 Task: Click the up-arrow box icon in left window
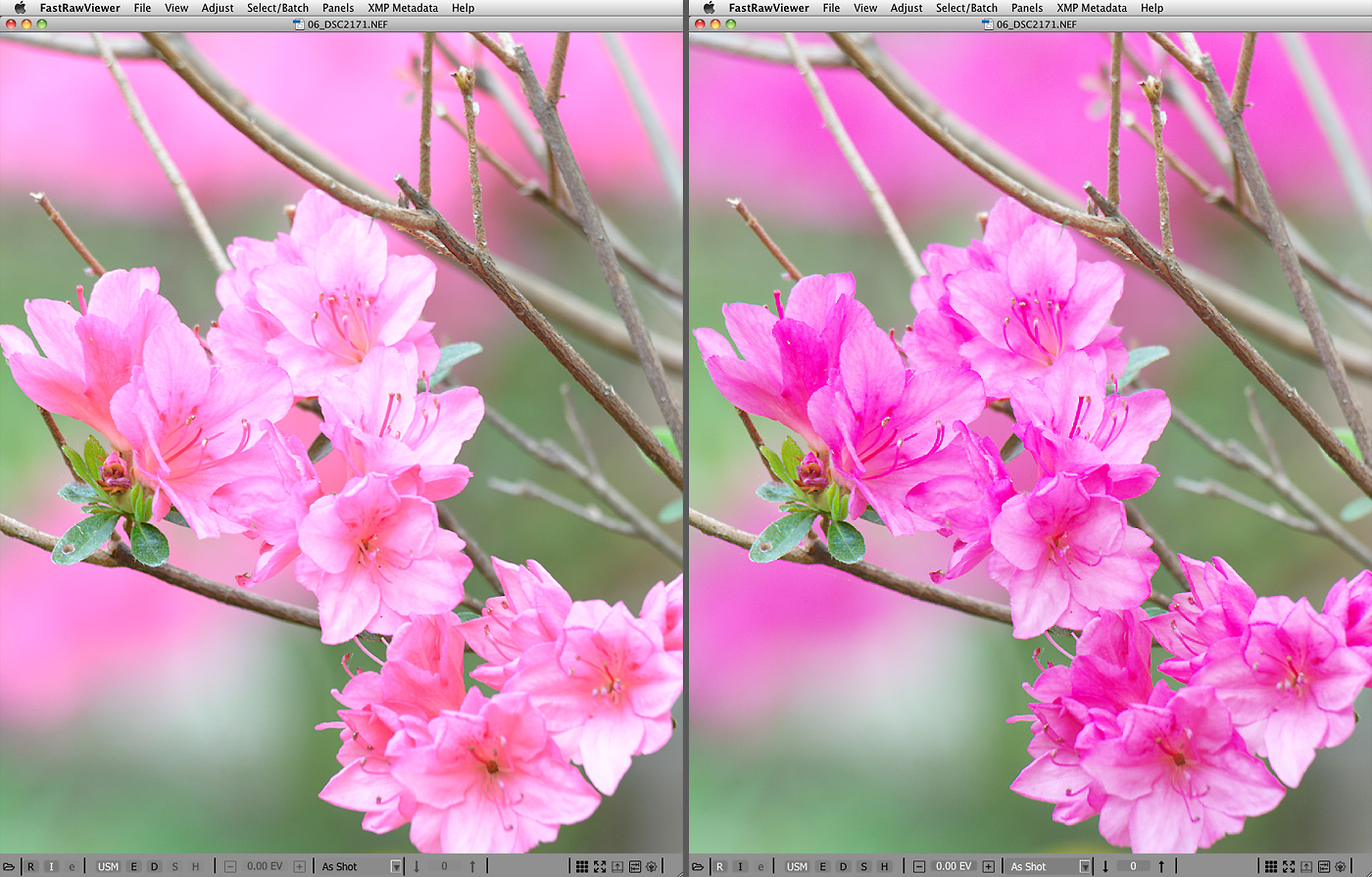point(617,866)
